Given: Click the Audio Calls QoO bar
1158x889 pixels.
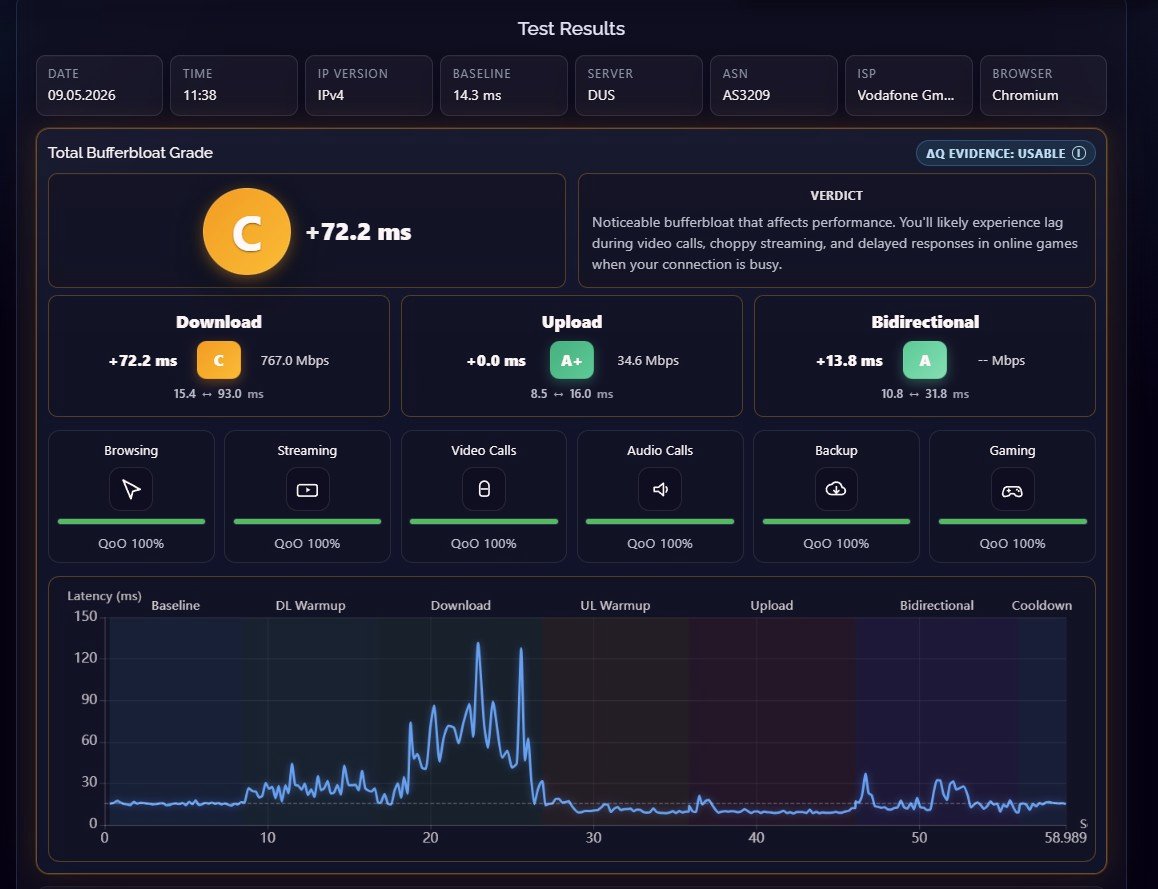Looking at the screenshot, I should [x=659, y=521].
